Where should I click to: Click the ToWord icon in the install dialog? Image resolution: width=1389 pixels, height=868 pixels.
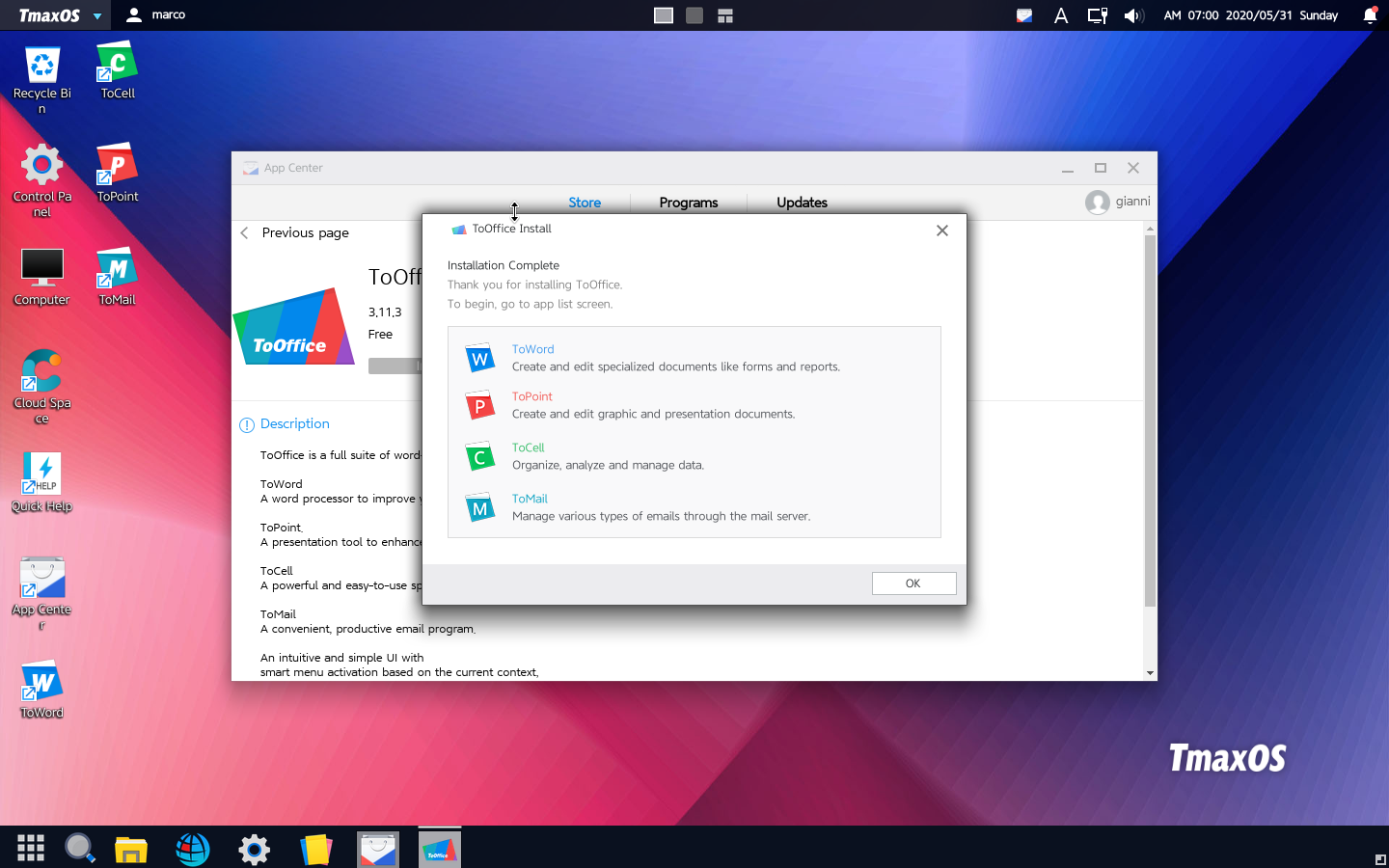(479, 357)
